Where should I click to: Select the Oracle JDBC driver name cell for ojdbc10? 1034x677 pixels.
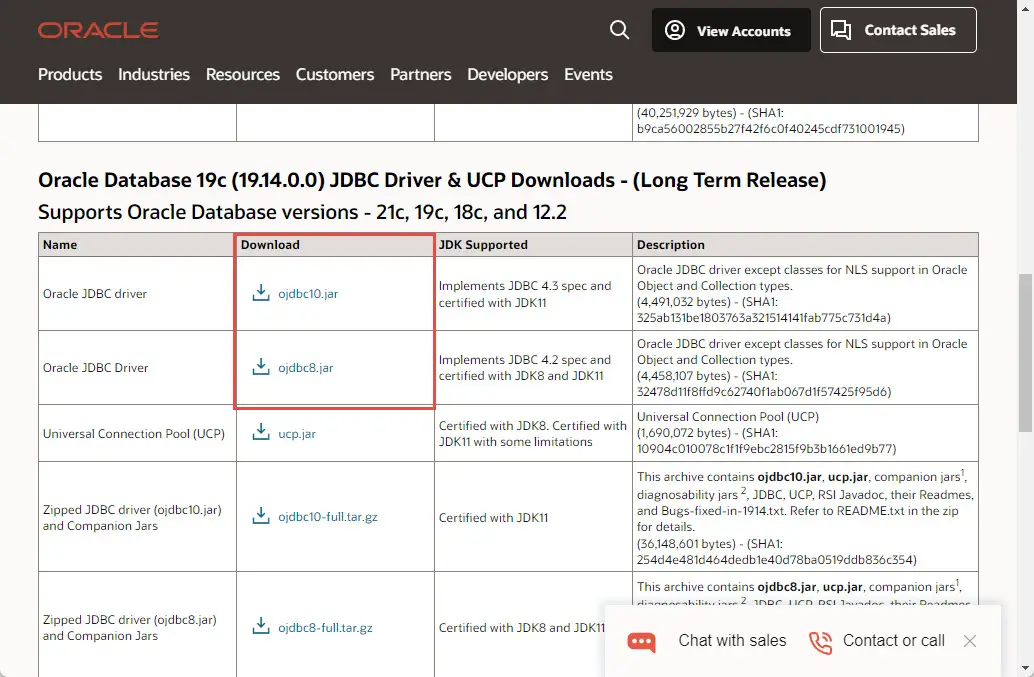pos(137,293)
